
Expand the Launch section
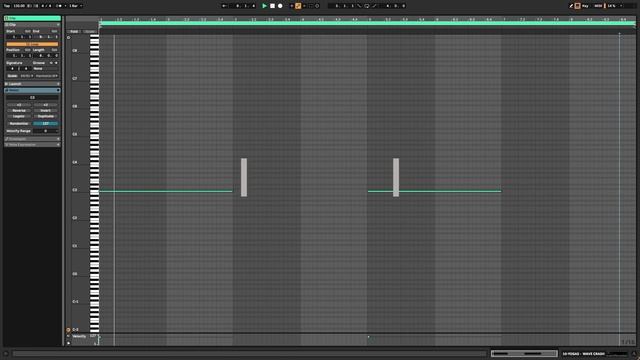pos(58,84)
